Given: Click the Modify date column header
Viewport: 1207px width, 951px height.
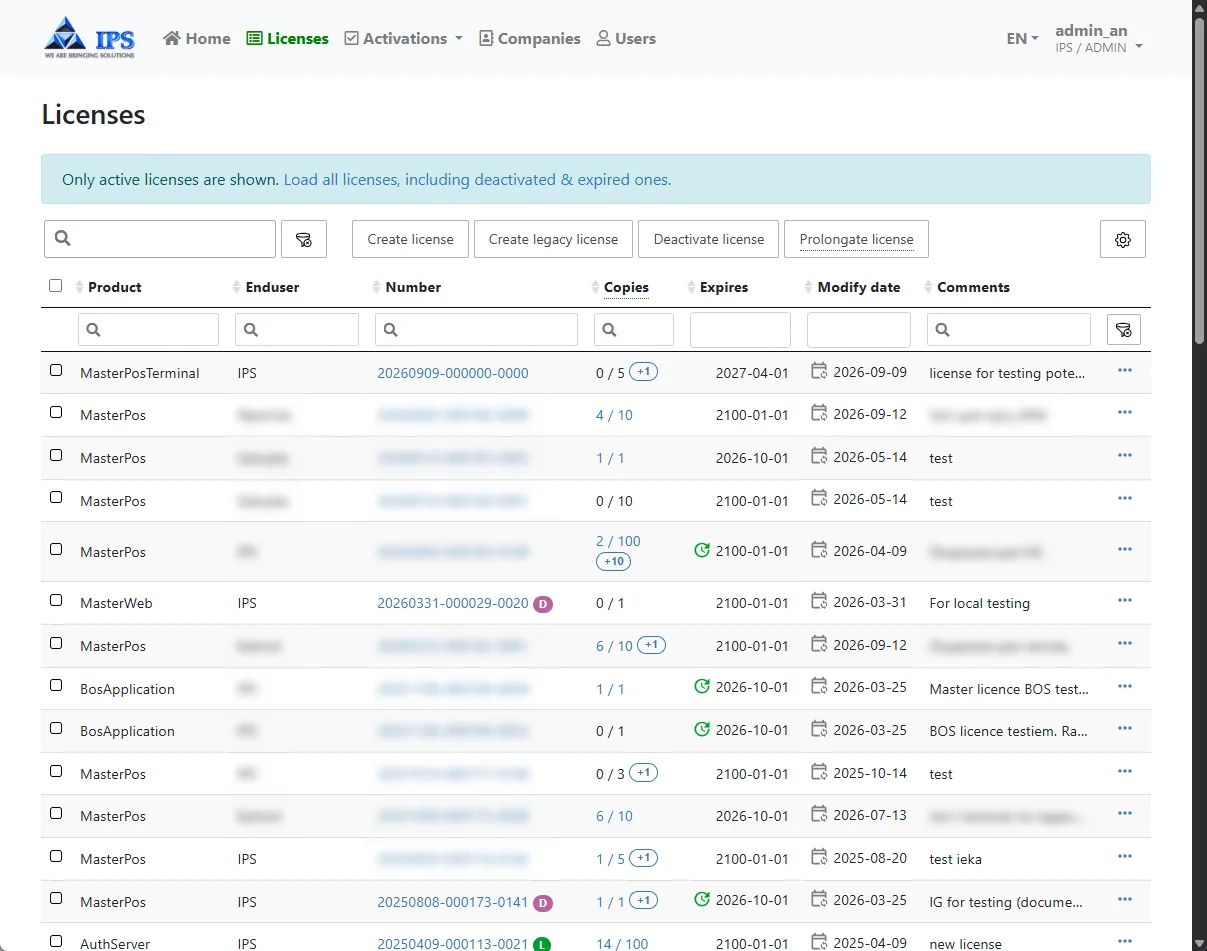Looking at the screenshot, I should 858,287.
